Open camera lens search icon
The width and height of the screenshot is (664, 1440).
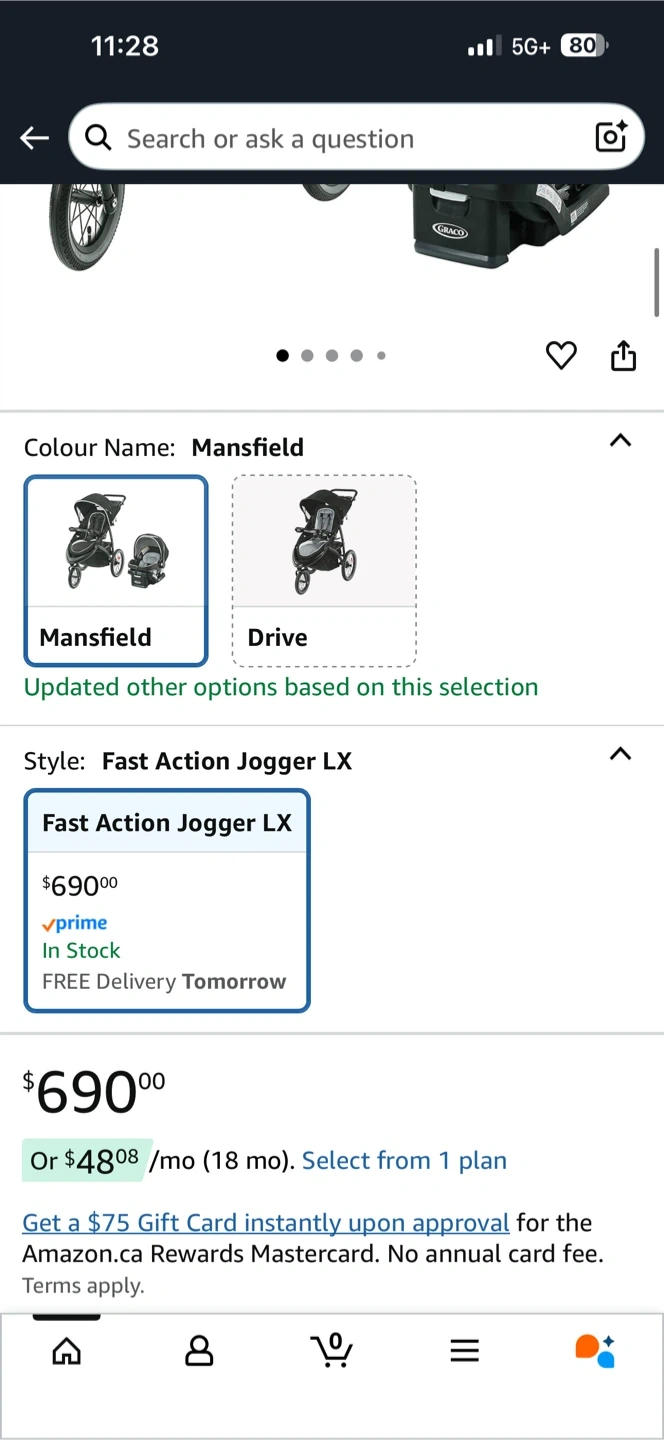610,137
